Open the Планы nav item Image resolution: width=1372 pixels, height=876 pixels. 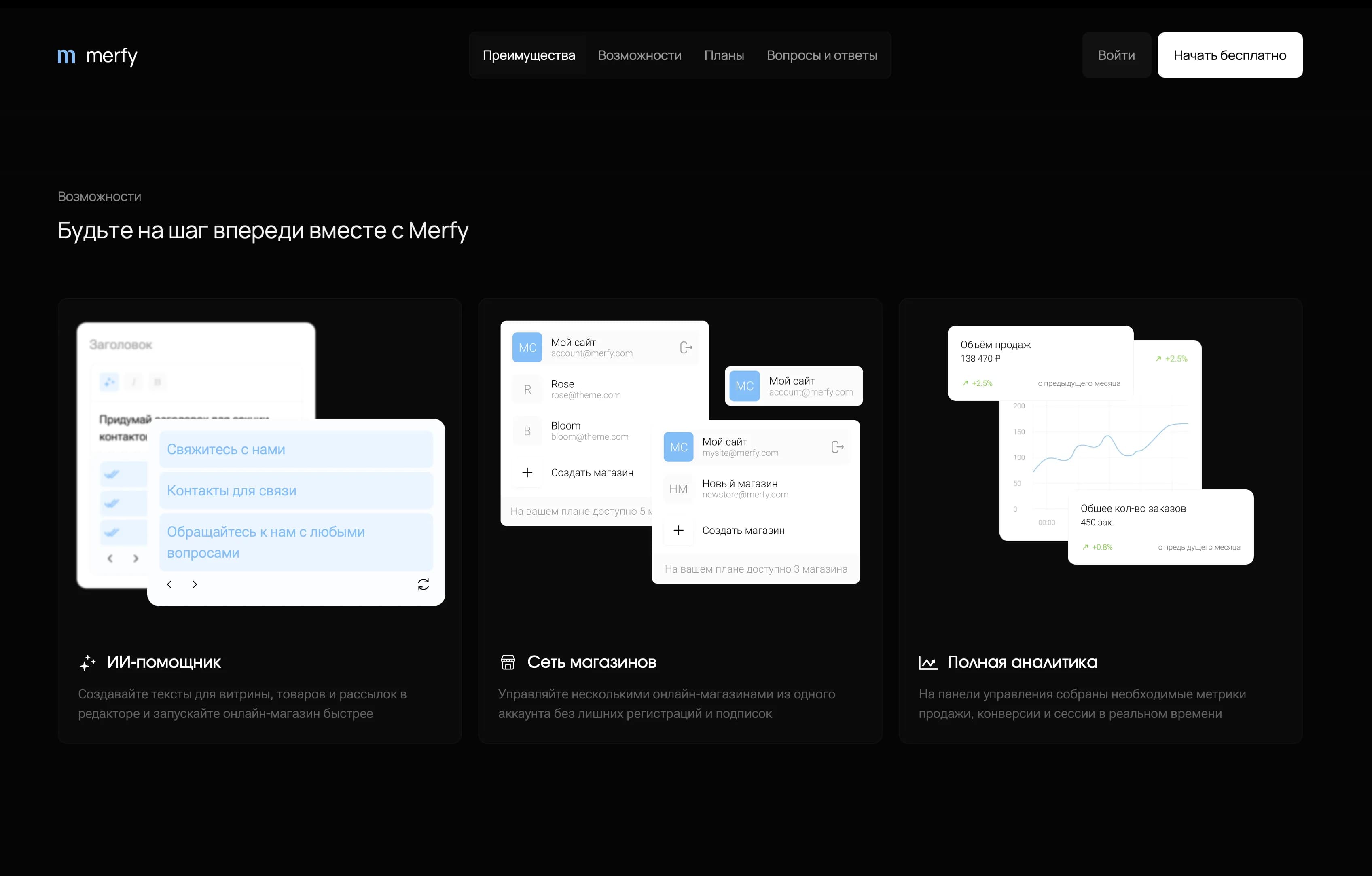(724, 55)
